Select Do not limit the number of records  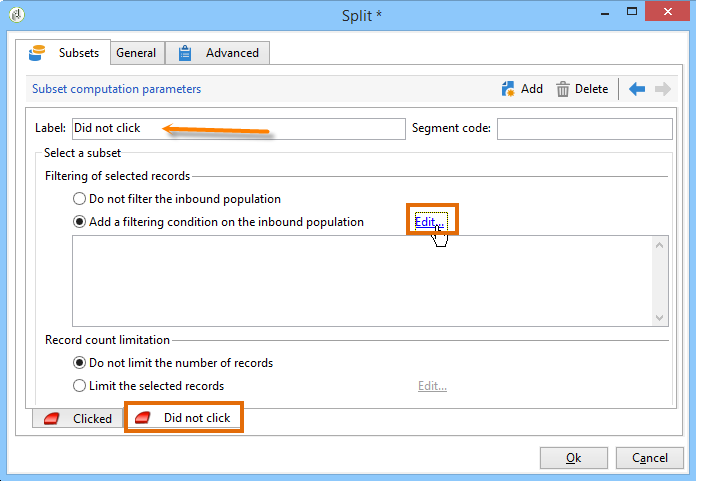tap(79, 363)
